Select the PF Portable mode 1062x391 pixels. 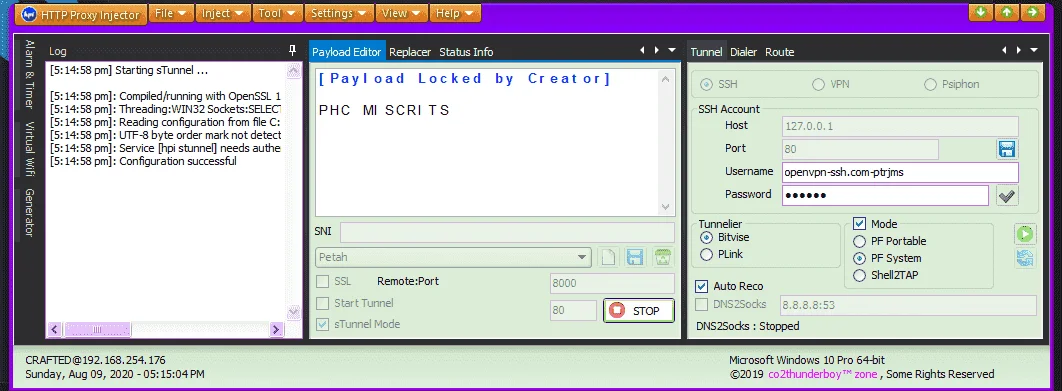point(859,241)
